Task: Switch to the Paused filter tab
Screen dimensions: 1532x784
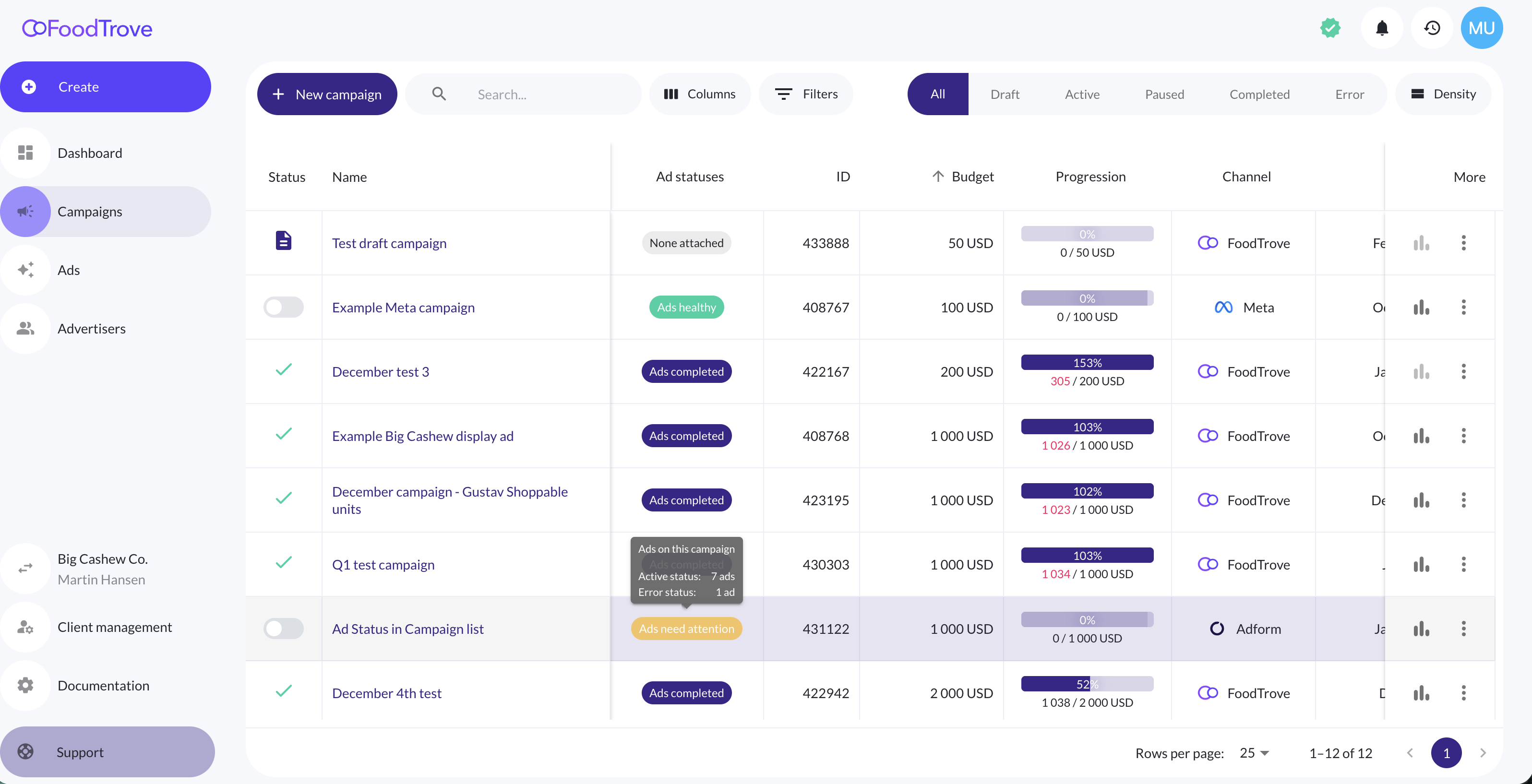Action: pos(1164,94)
